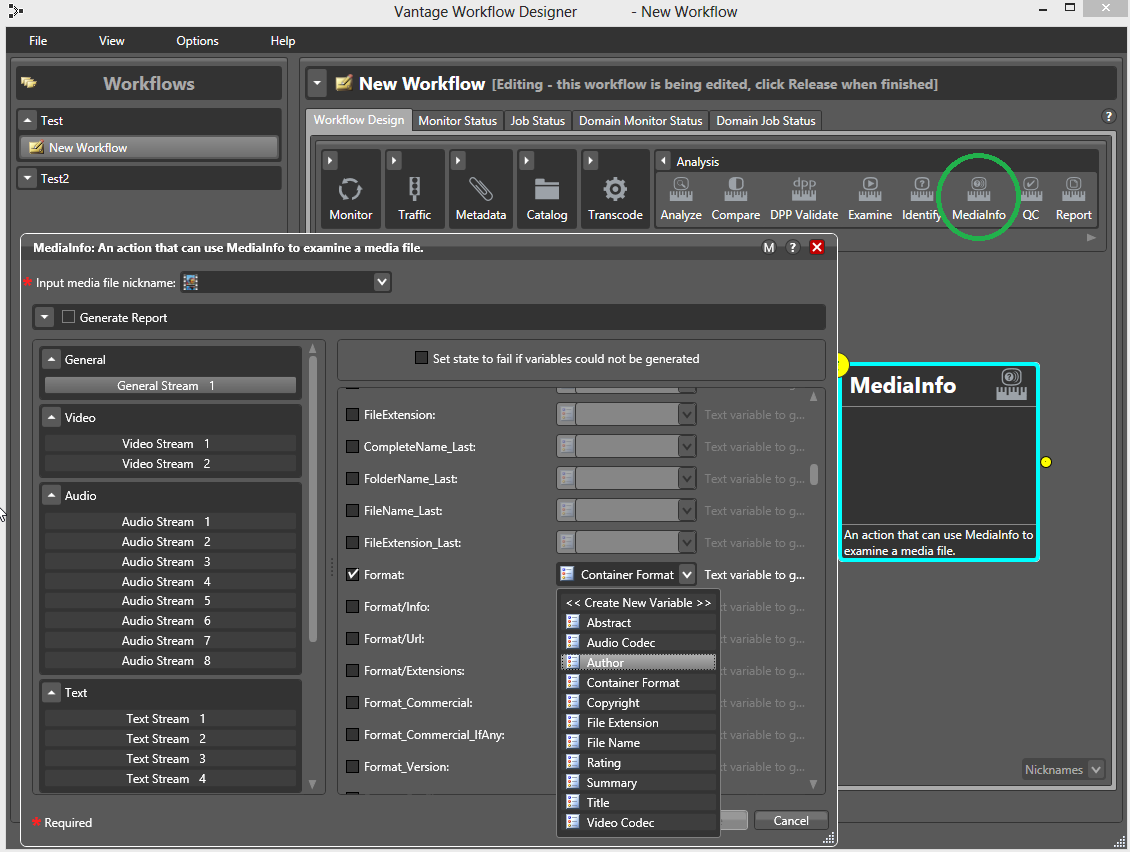The height and width of the screenshot is (852, 1130).
Task: Check the CompleteName_Last checkbox
Action: point(352,447)
